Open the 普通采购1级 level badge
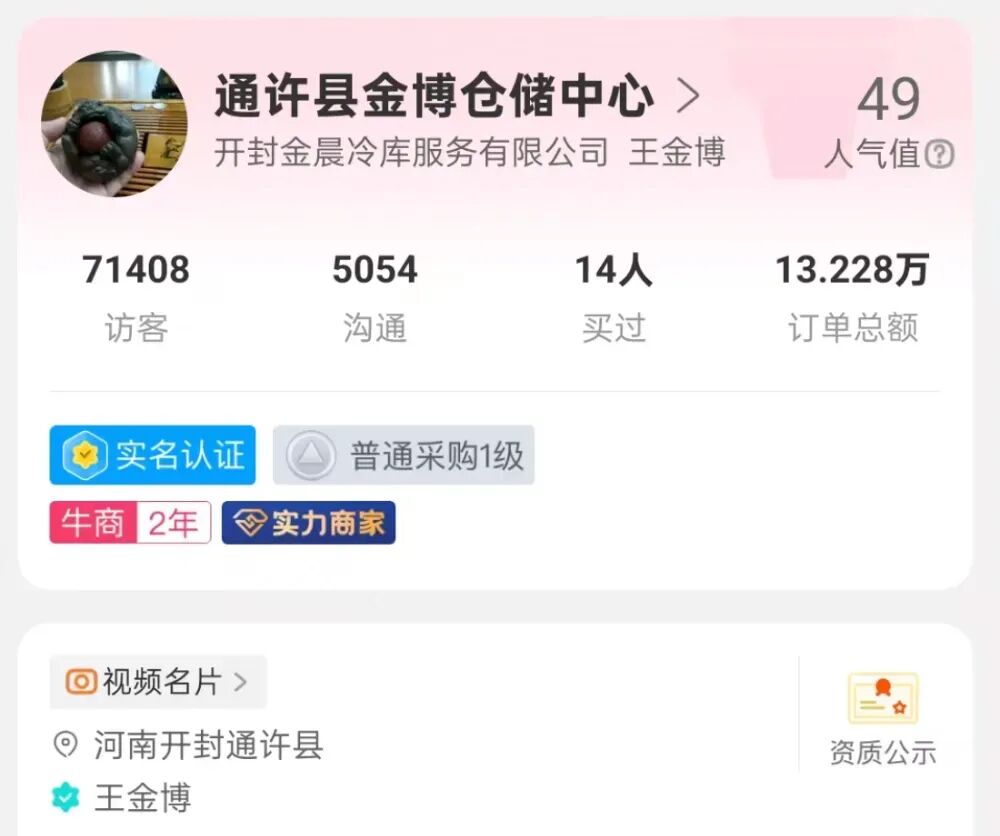Screen dimensions: 1000x836 pyautogui.click(x=404, y=455)
